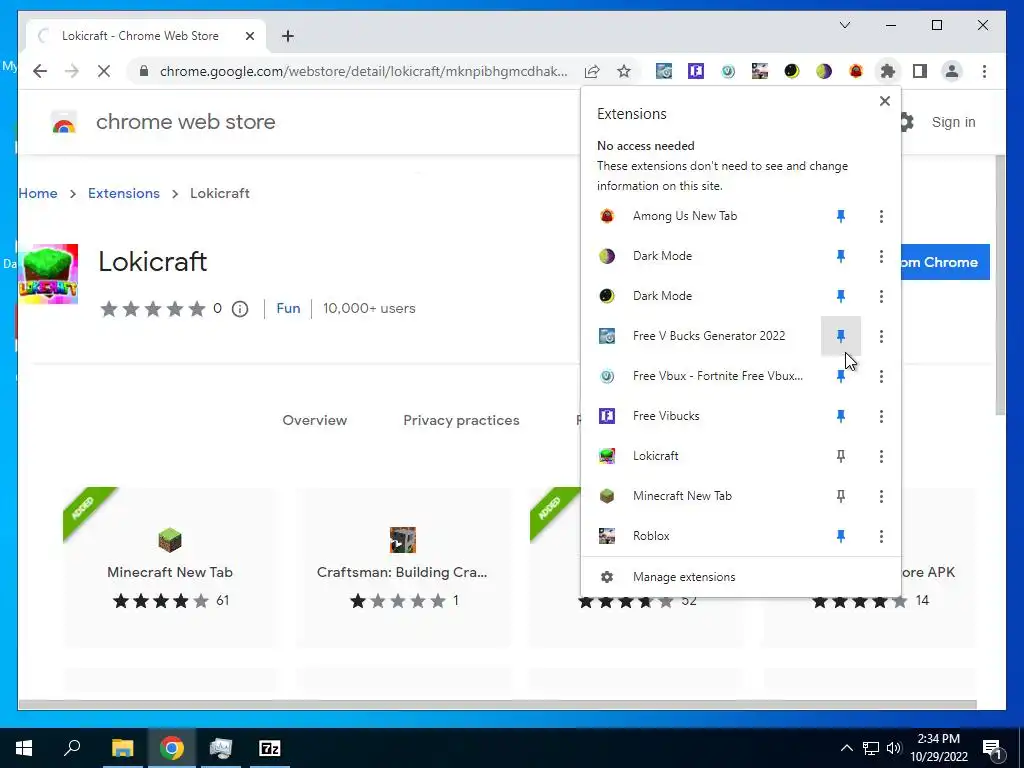Screen dimensions: 1024x768
Task: Close the Extensions popup
Action: coord(884,101)
